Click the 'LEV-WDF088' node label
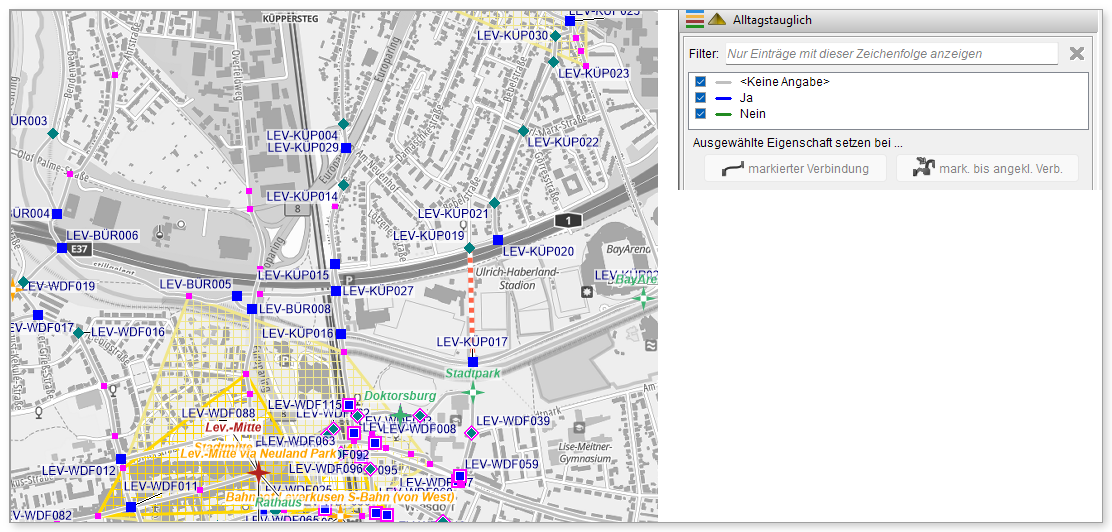The width and height of the screenshot is (1112, 532). click(x=218, y=414)
